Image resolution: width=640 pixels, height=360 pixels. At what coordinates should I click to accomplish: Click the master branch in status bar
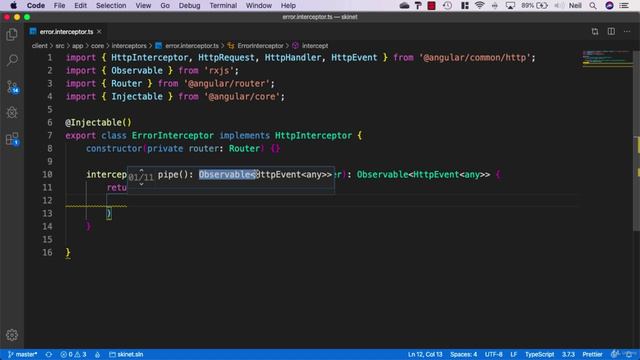tap(23, 354)
